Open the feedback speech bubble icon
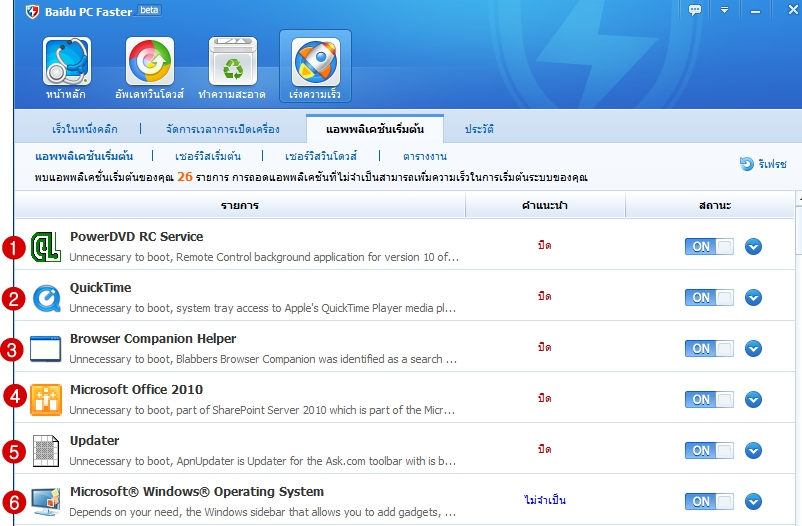The image size is (802, 526). click(695, 10)
